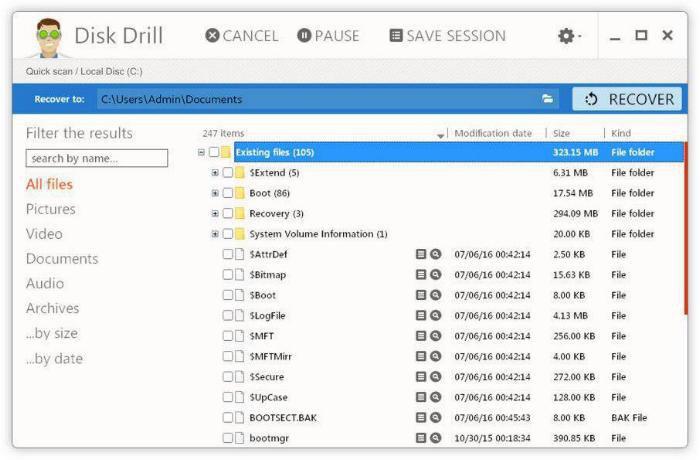Viewport: 700px width, 460px height.
Task: Open hex view icon for bootmgr
Action: [421, 438]
